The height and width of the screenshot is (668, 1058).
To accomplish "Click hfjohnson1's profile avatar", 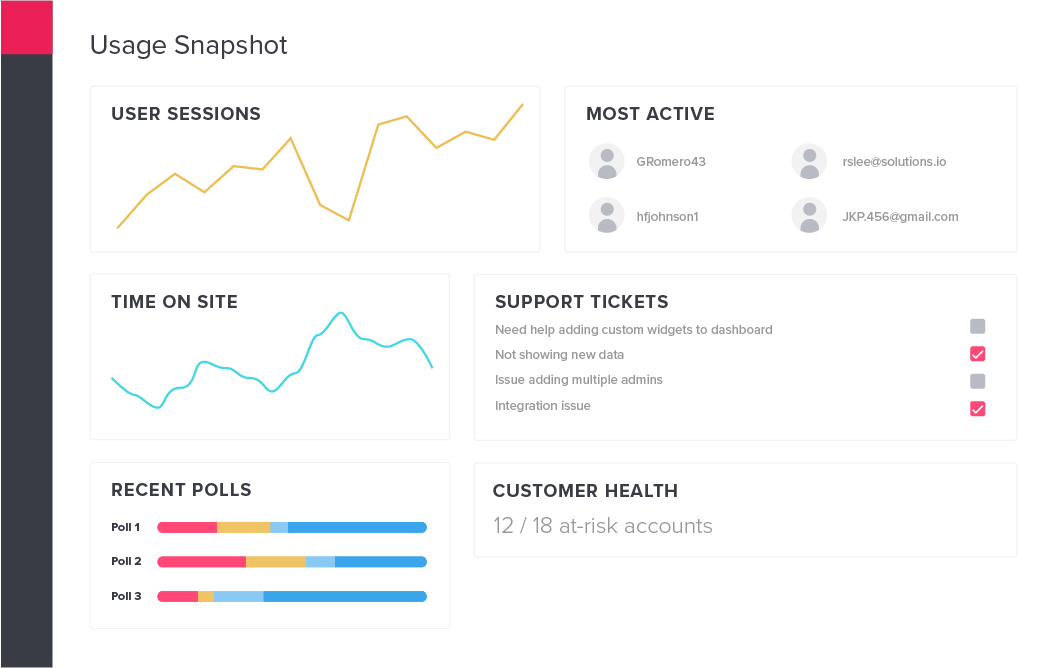I will pyautogui.click(x=607, y=216).
